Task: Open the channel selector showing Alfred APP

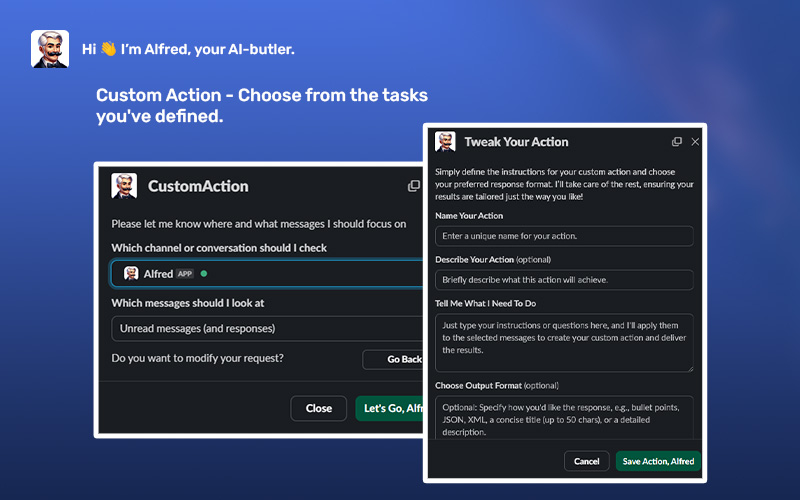Action: coord(267,274)
